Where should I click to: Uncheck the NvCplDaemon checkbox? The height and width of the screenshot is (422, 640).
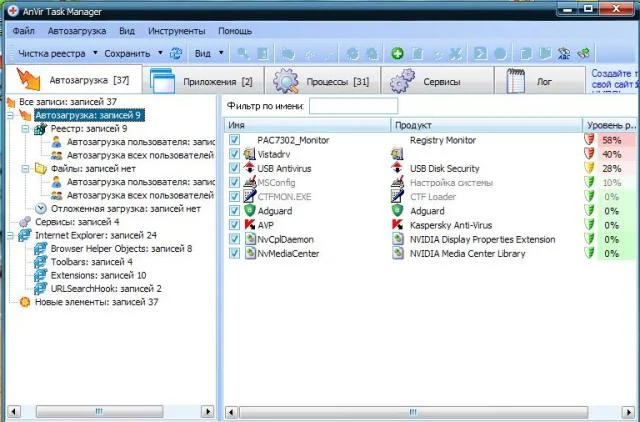coord(234,239)
